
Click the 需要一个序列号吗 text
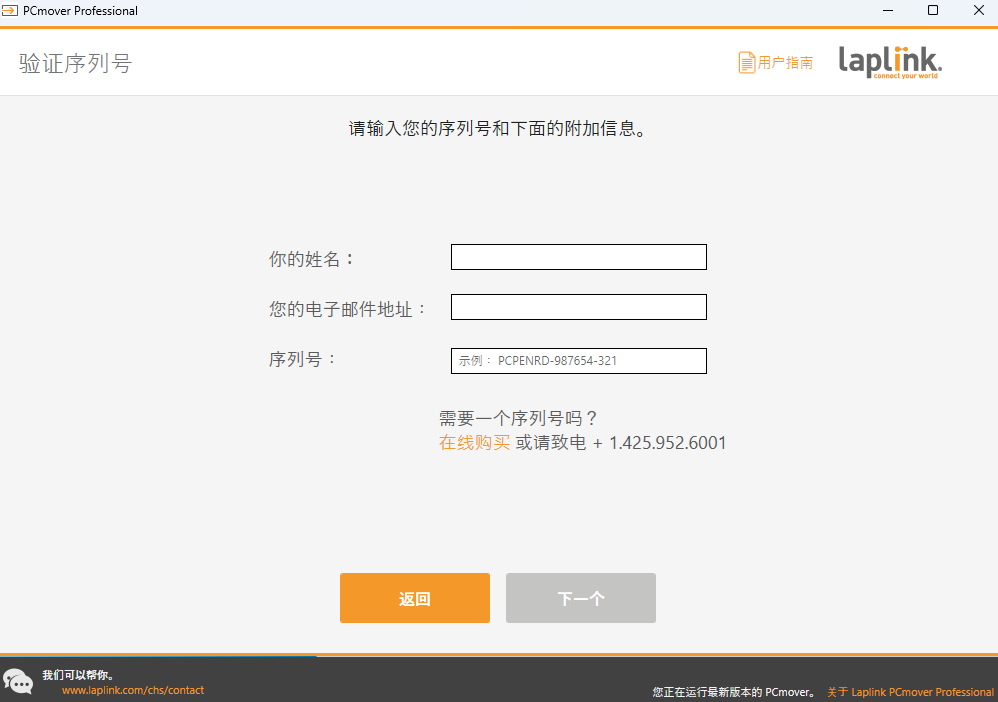click(x=517, y=418)
